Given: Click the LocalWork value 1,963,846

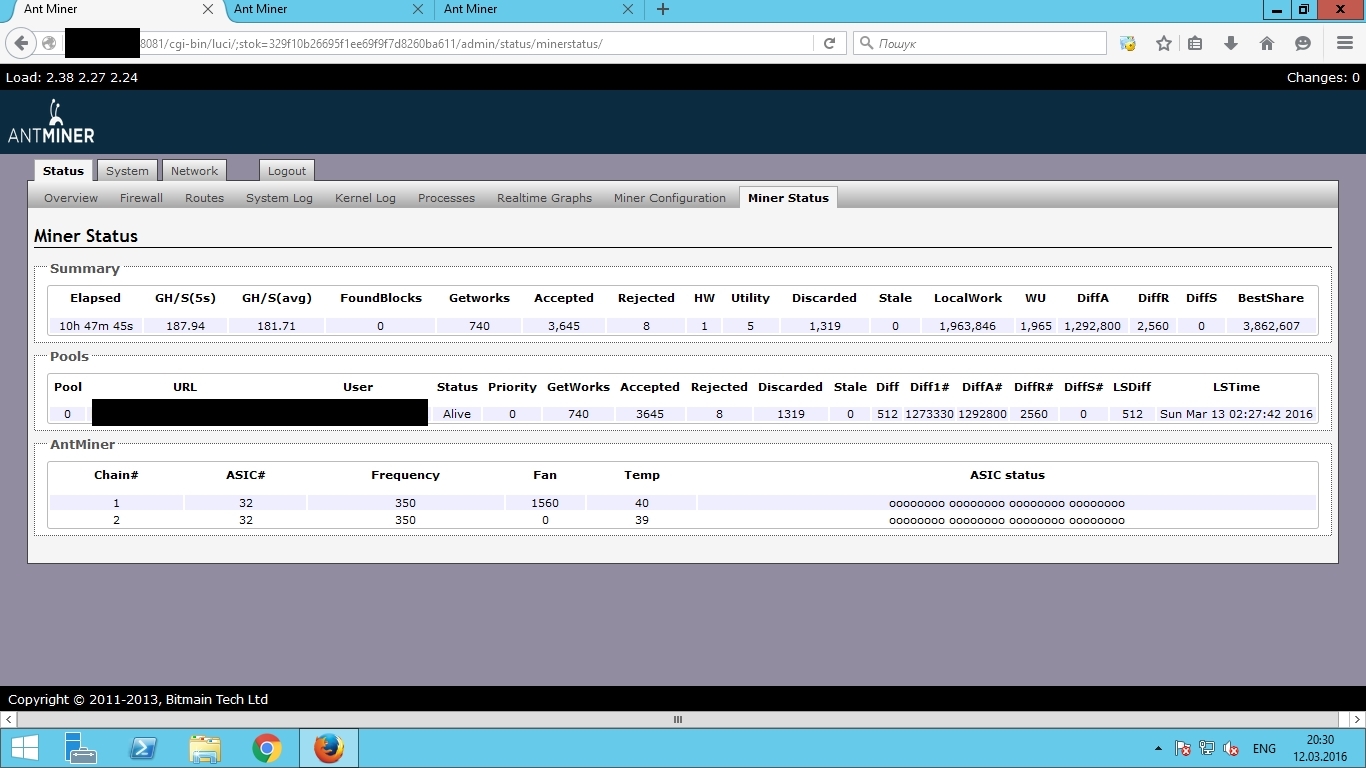Looking at the screenshot, I should 968,326.
